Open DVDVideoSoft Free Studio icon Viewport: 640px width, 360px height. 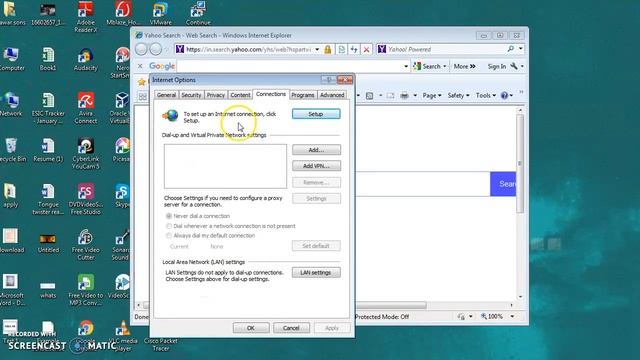coord(86,199)
